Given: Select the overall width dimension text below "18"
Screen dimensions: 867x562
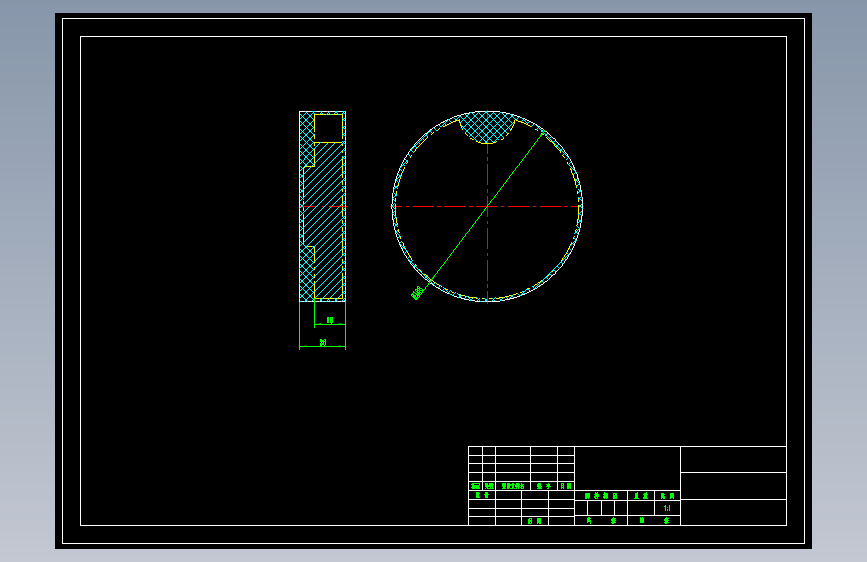Looking at the screenshot, I should click(x=323, y=342).
